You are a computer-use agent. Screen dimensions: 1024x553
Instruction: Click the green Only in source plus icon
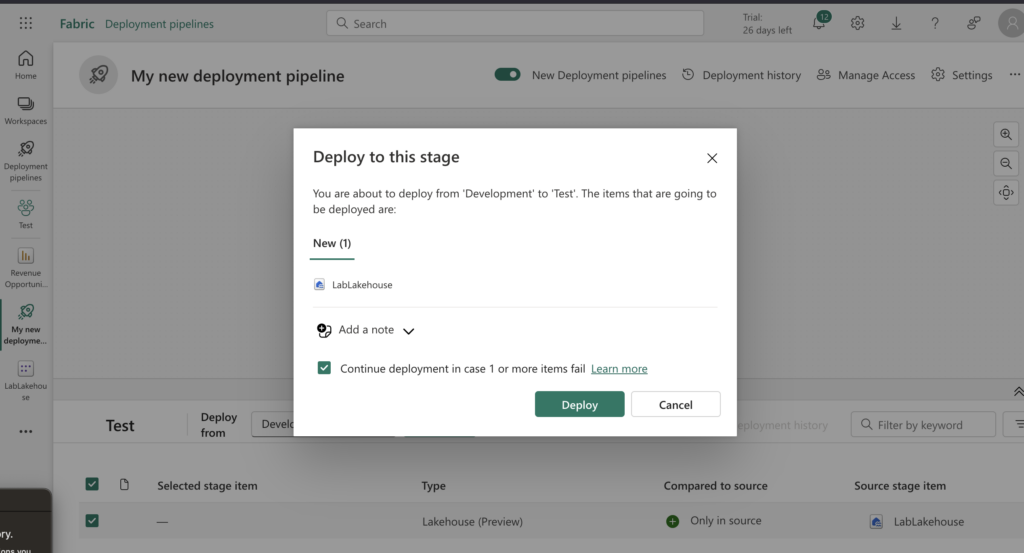point(672,521)
